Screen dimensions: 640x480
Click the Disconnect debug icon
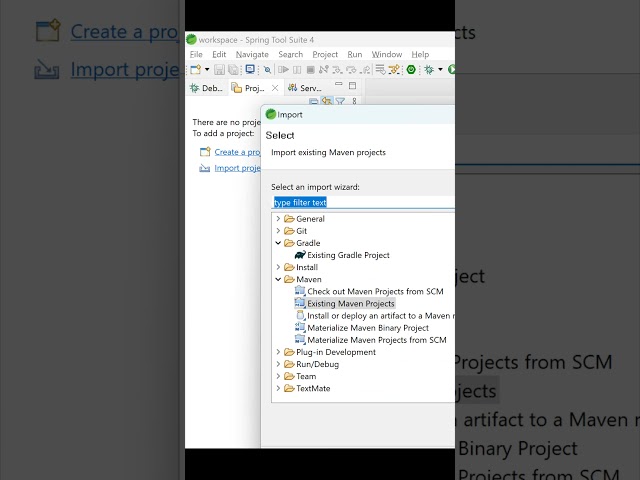click(x=324, y=69)
